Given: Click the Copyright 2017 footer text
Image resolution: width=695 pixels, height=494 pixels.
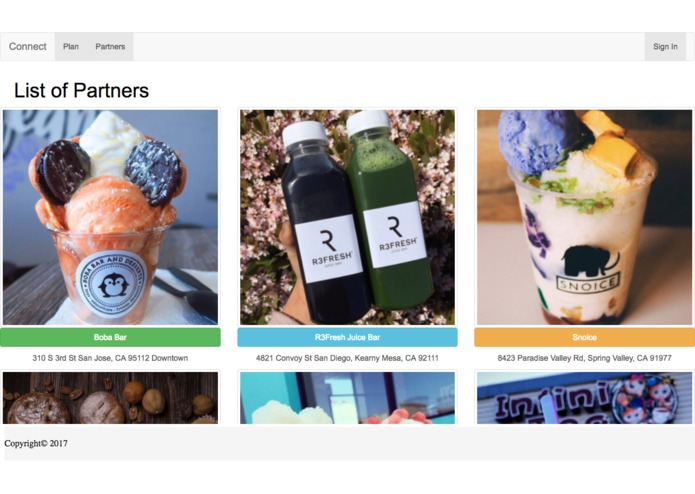Looking at the screenshot, I should 36,443.
